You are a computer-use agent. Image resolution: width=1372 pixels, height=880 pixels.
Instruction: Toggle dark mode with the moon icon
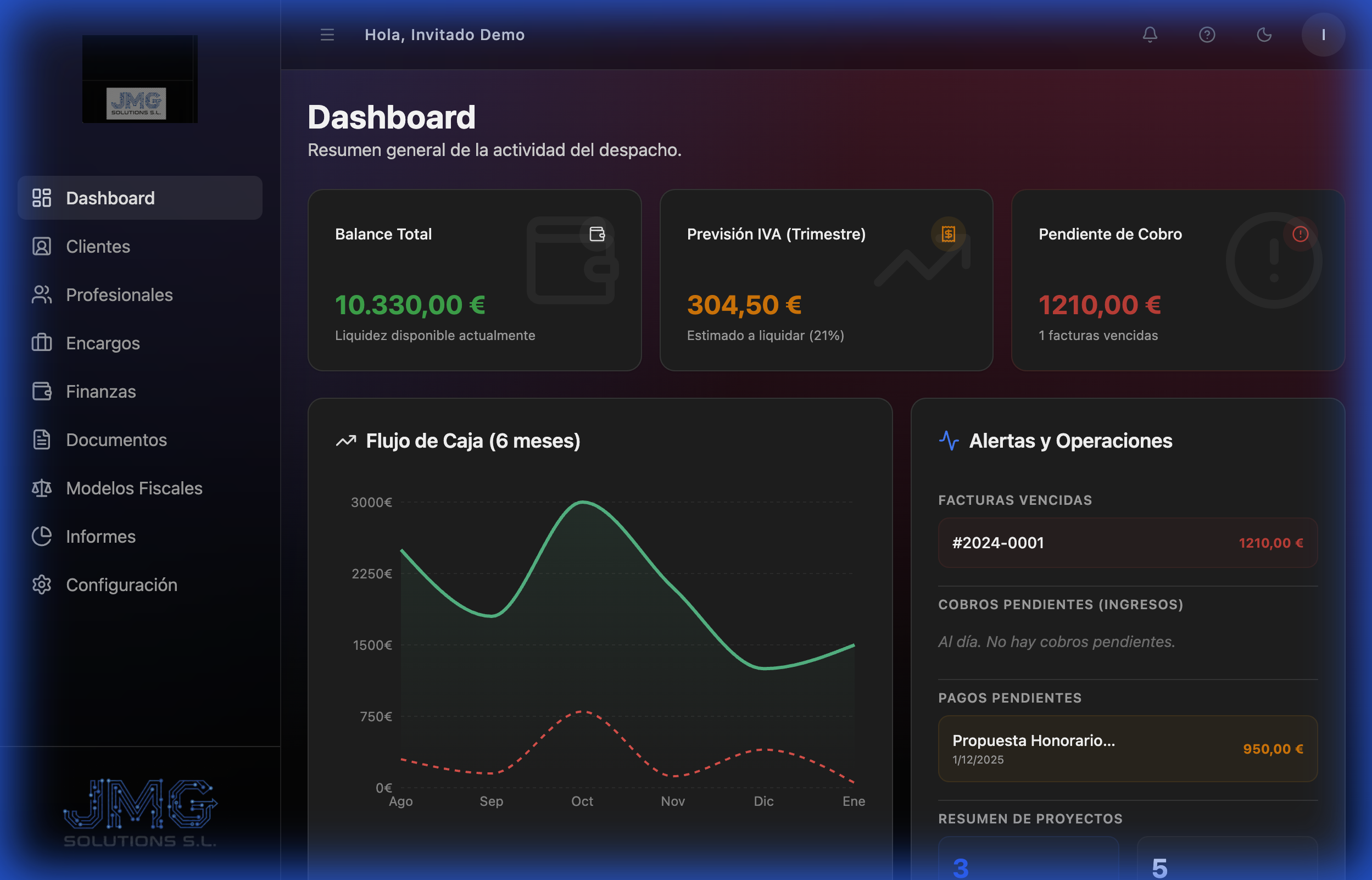pyautogui.click(x=1264, y=35)
